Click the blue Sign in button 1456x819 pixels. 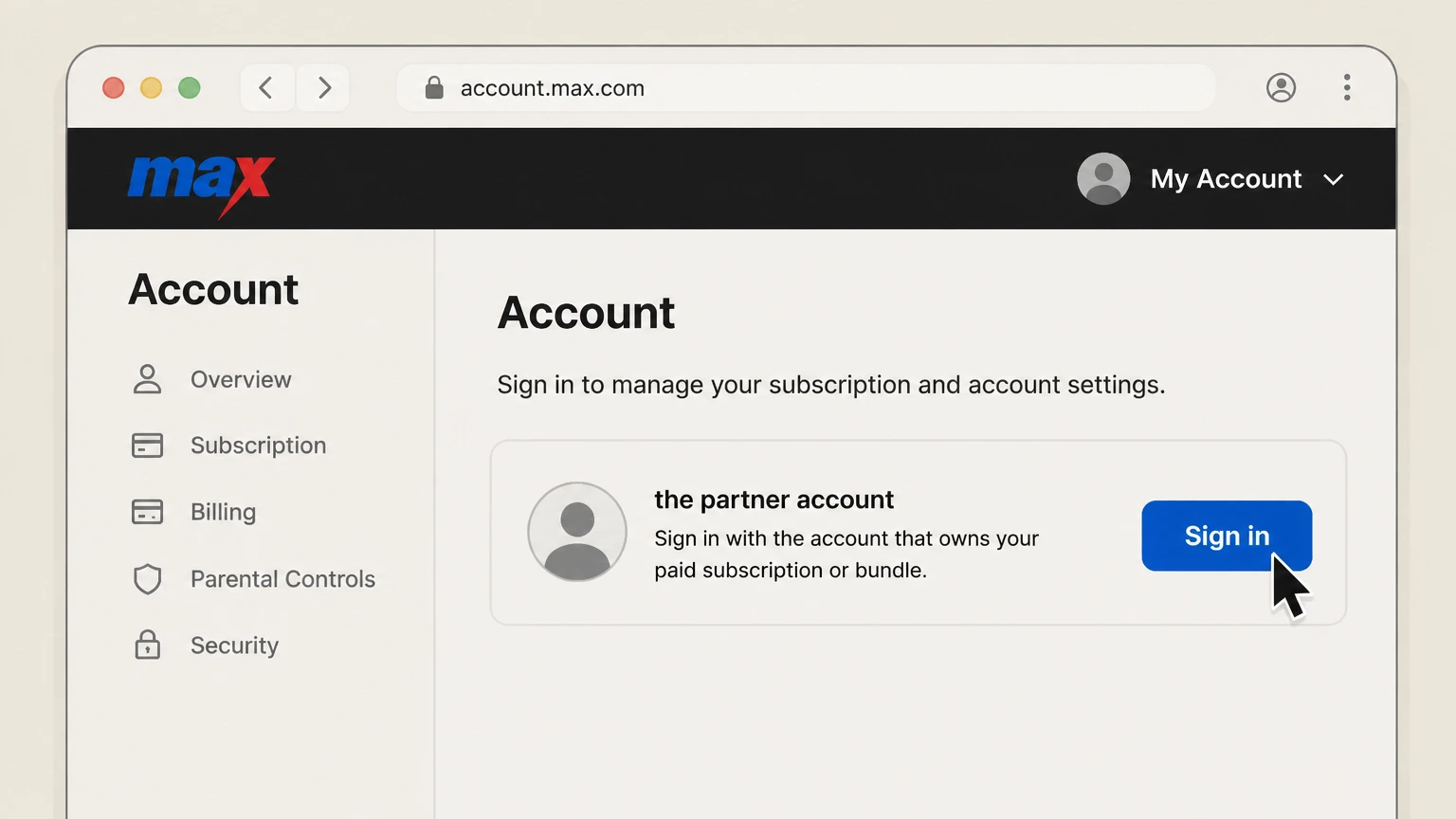(x=1227, y=536)
